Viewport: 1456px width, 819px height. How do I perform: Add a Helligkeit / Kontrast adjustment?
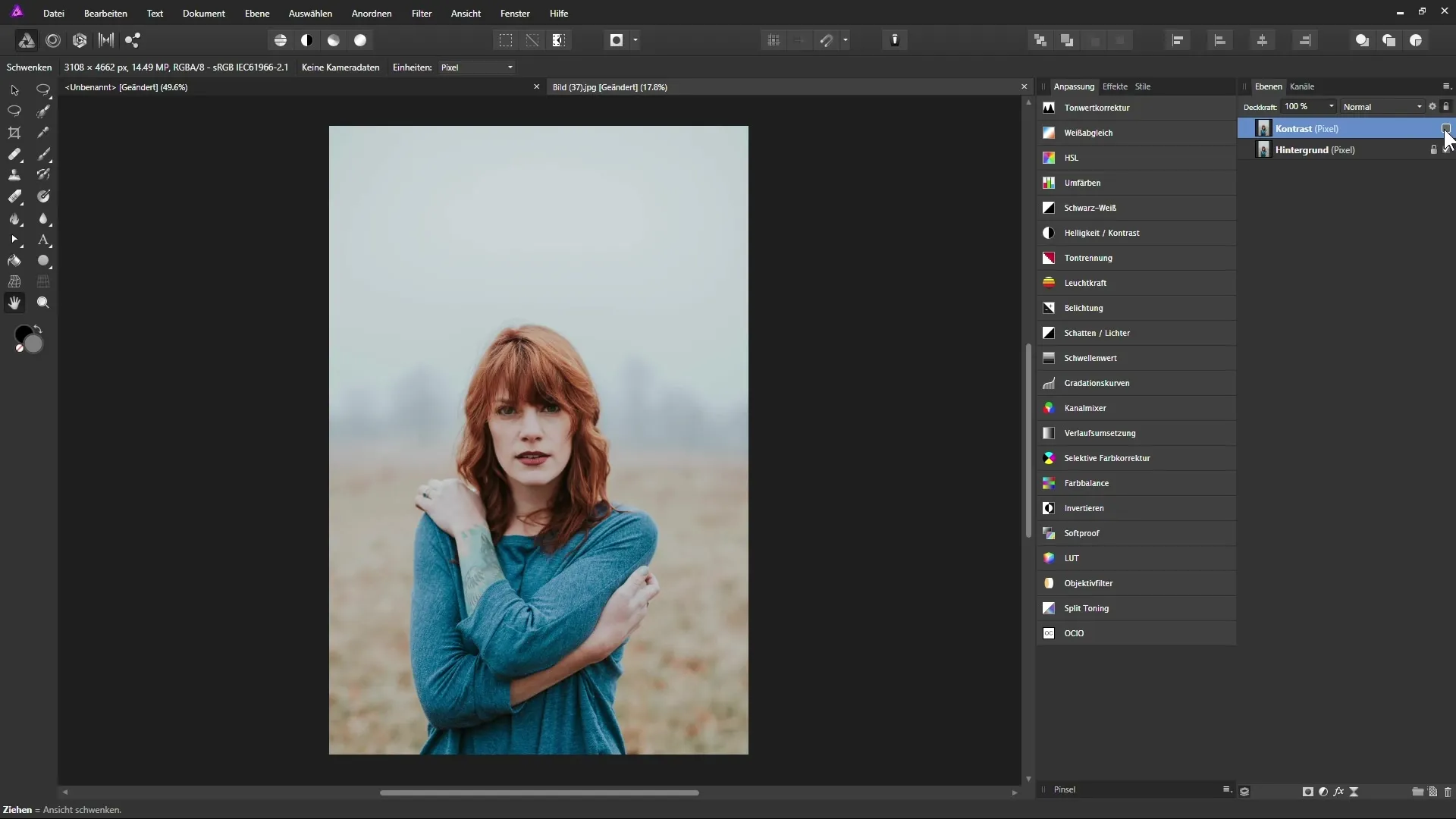1136,233
